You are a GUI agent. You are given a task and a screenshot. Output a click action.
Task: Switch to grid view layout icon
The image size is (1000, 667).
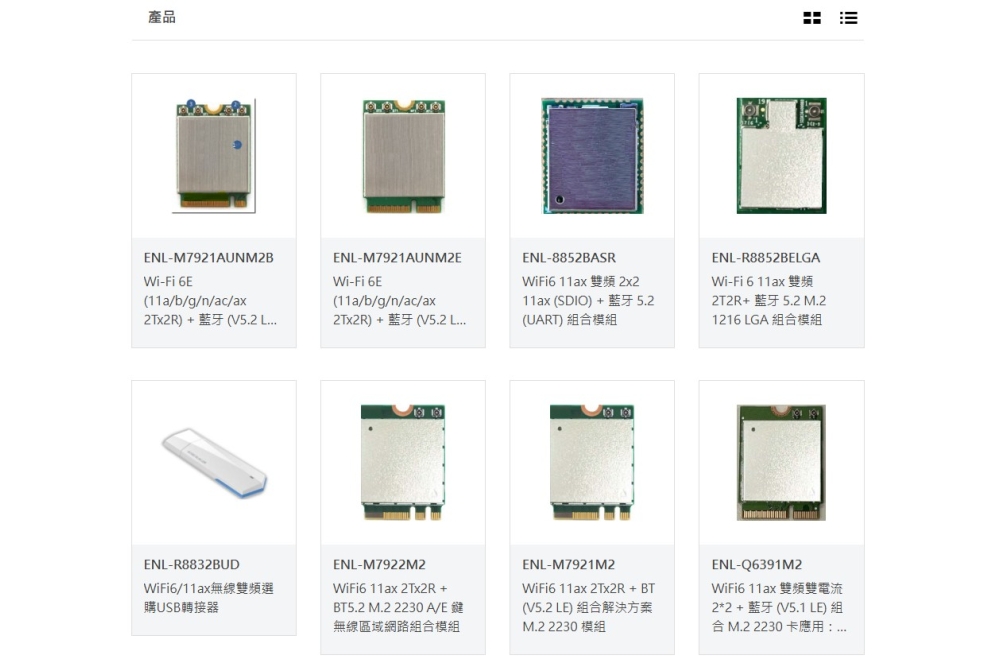812,18
